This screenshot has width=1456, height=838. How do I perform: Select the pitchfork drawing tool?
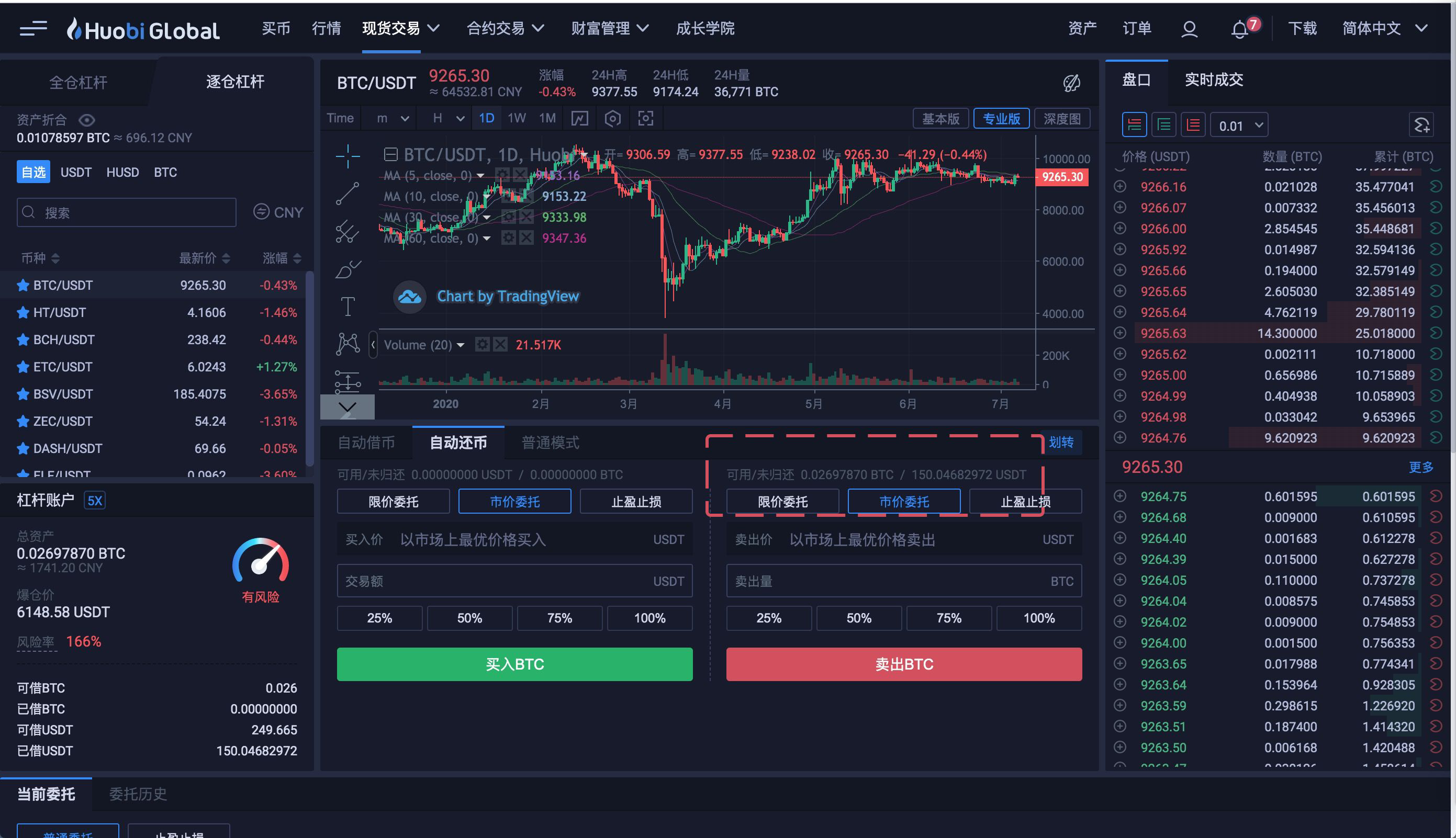(348, 231)
